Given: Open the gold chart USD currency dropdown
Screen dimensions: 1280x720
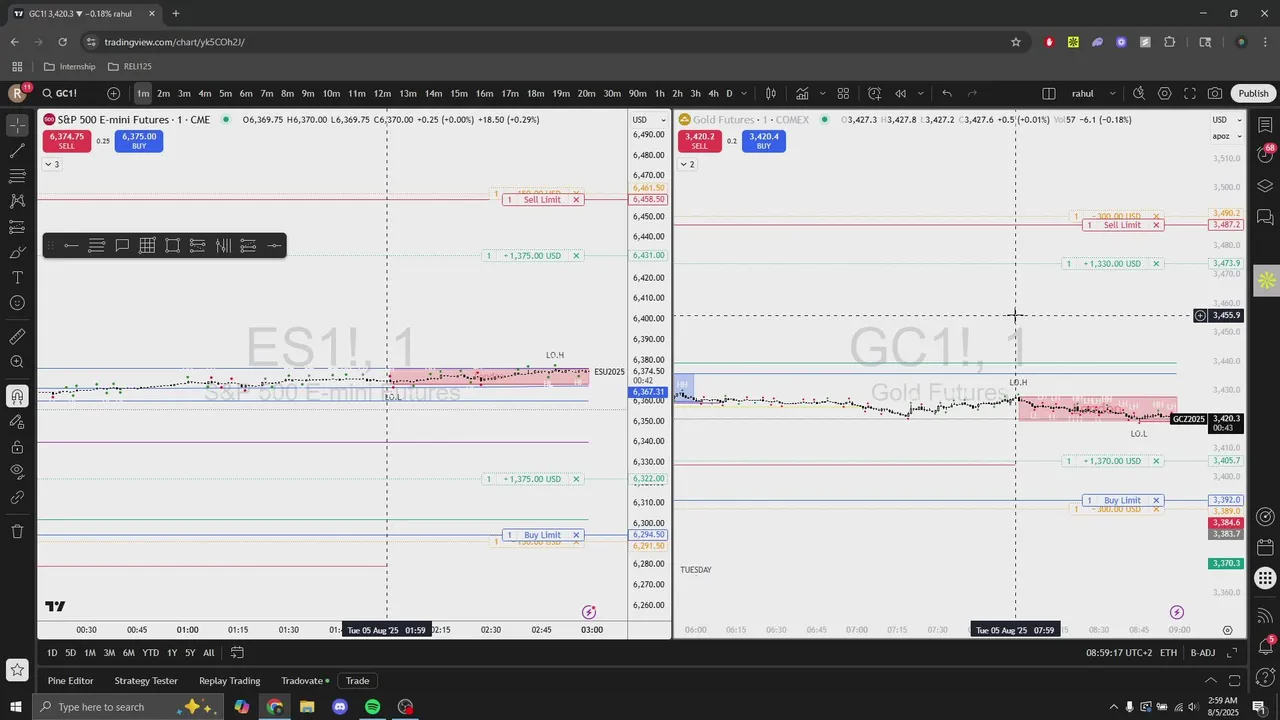Looking at the screenshot, I should (1227, 120).
